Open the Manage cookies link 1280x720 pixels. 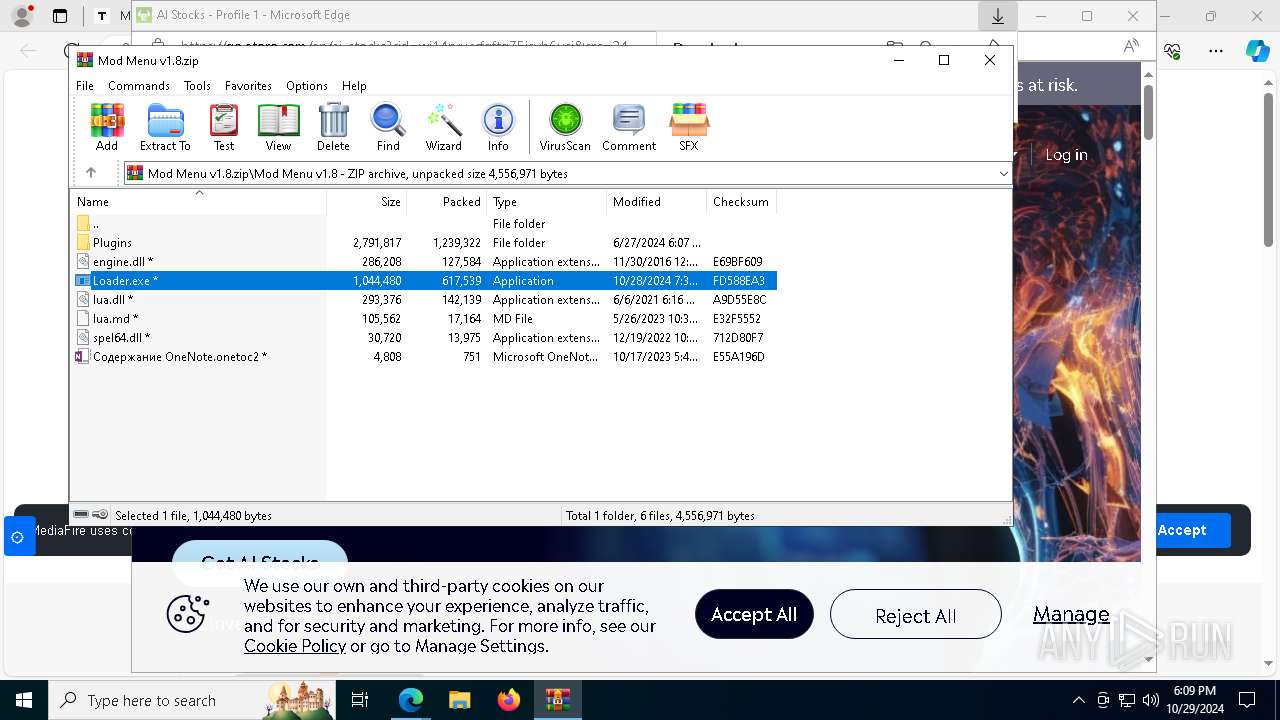click(x=1071, y=614)
